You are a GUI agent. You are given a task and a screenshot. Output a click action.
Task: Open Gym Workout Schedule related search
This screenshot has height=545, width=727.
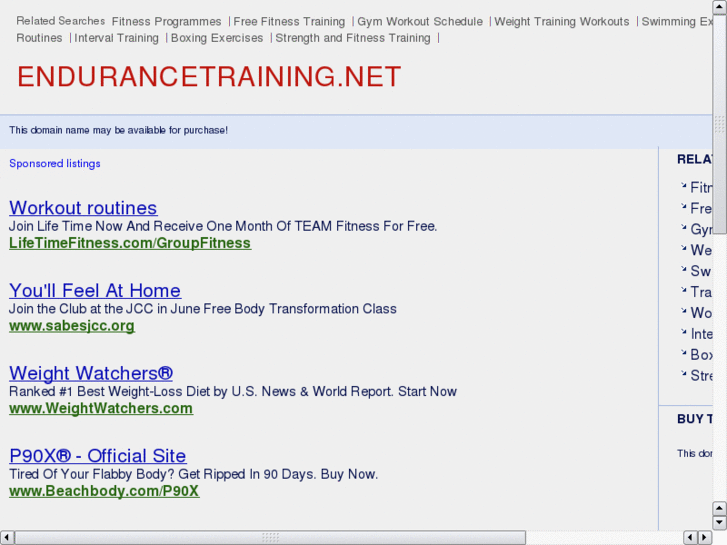click(x=420, y=22)
